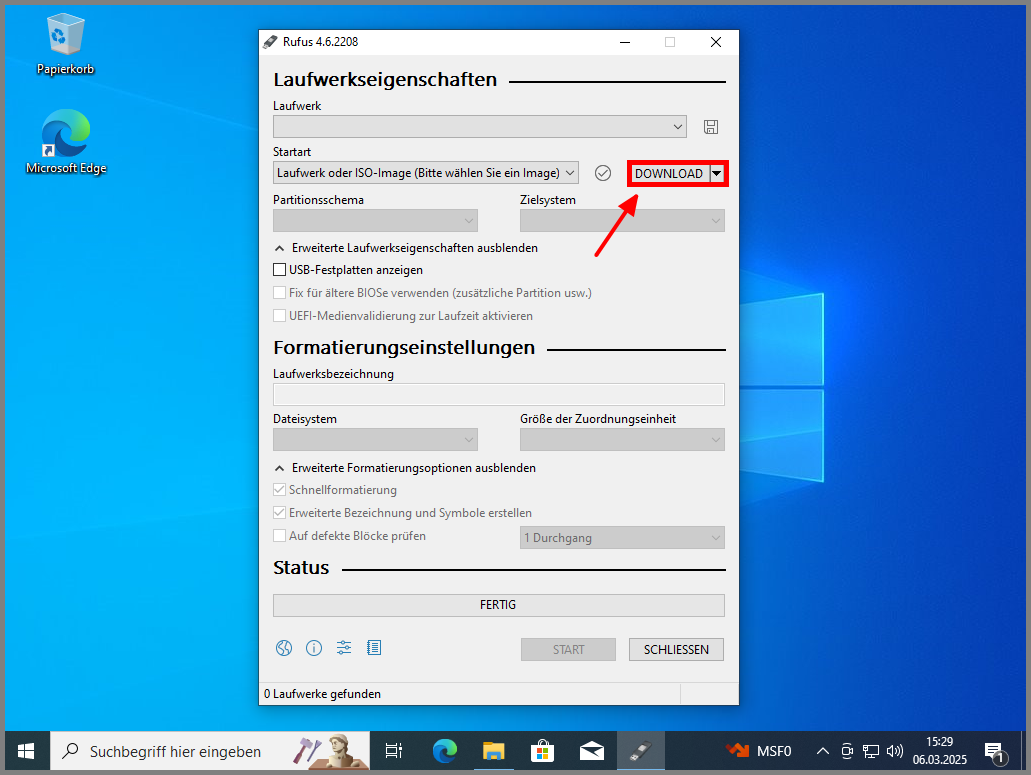
Task: Click the SCHLIESSEN button
Action: coord(677,649)
